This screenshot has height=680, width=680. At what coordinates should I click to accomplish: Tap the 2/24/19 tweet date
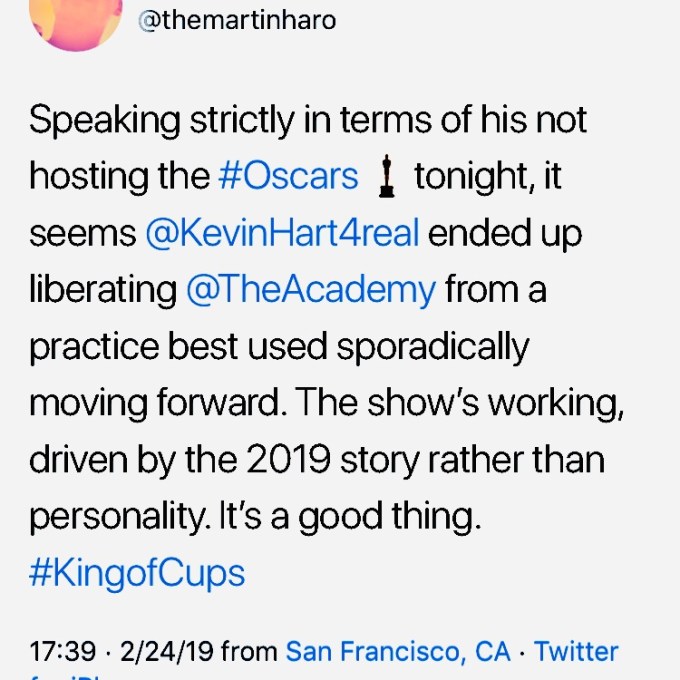tap(166, 652)
